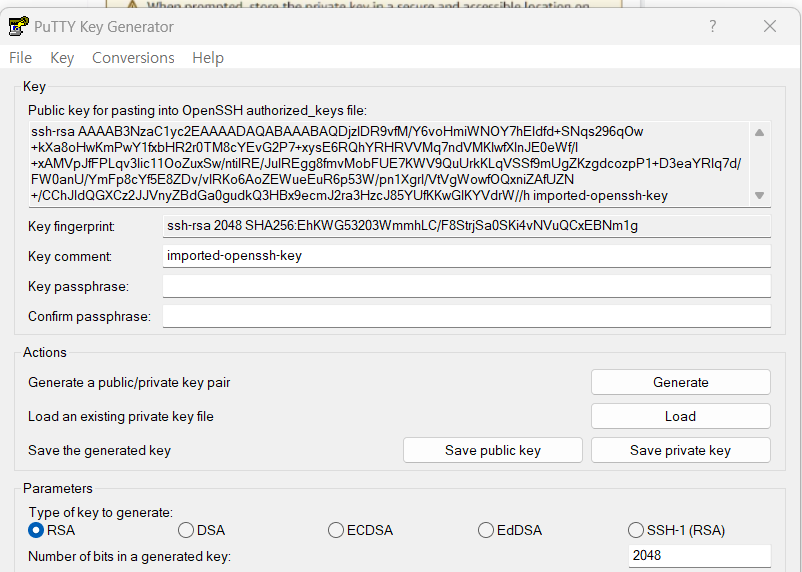Click the number of bits field showing 2048
Image resolution: width=802 pixels, height=572 pixels.
(699, 556)
